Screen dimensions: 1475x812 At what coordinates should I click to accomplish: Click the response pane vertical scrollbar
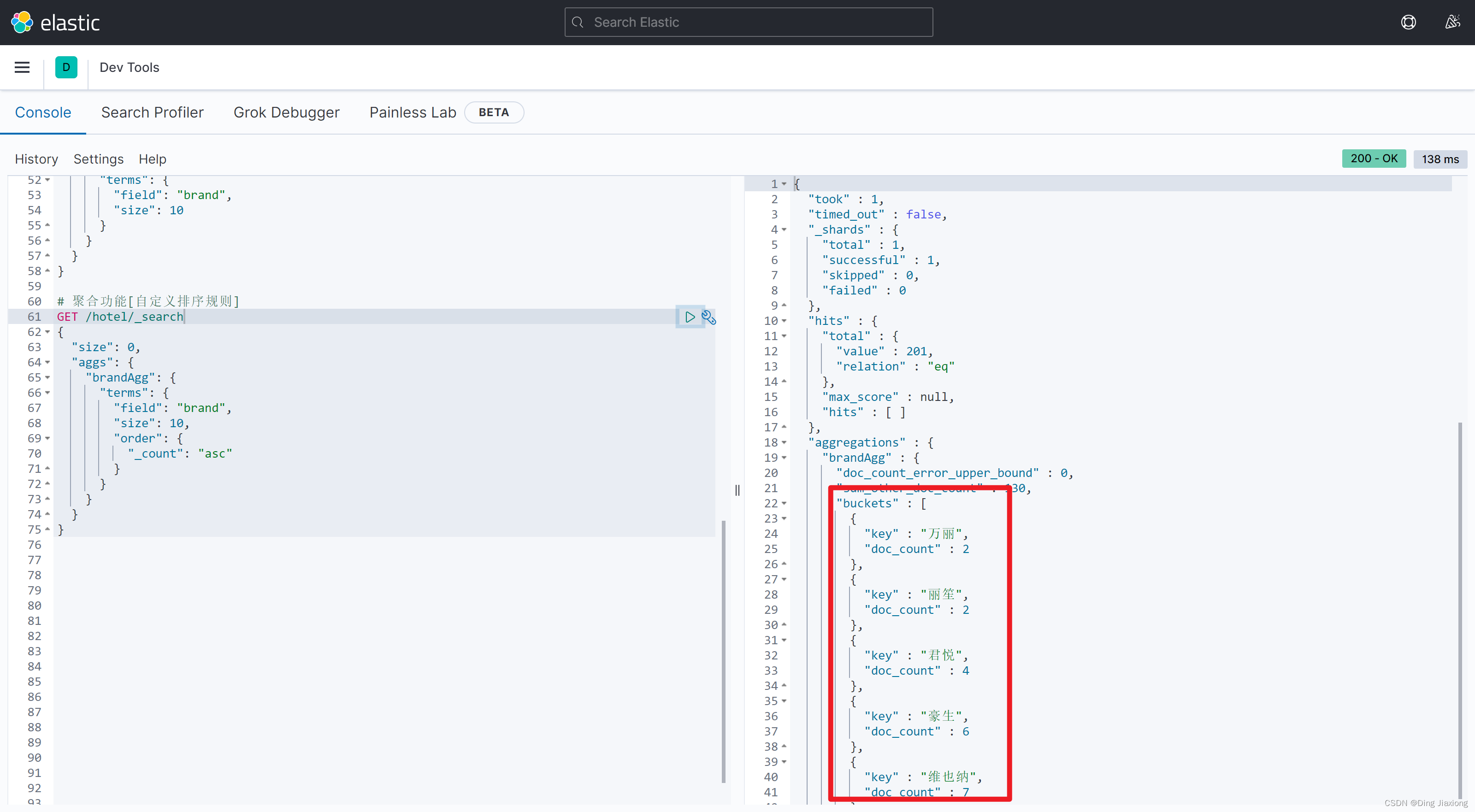[1460, 610]
